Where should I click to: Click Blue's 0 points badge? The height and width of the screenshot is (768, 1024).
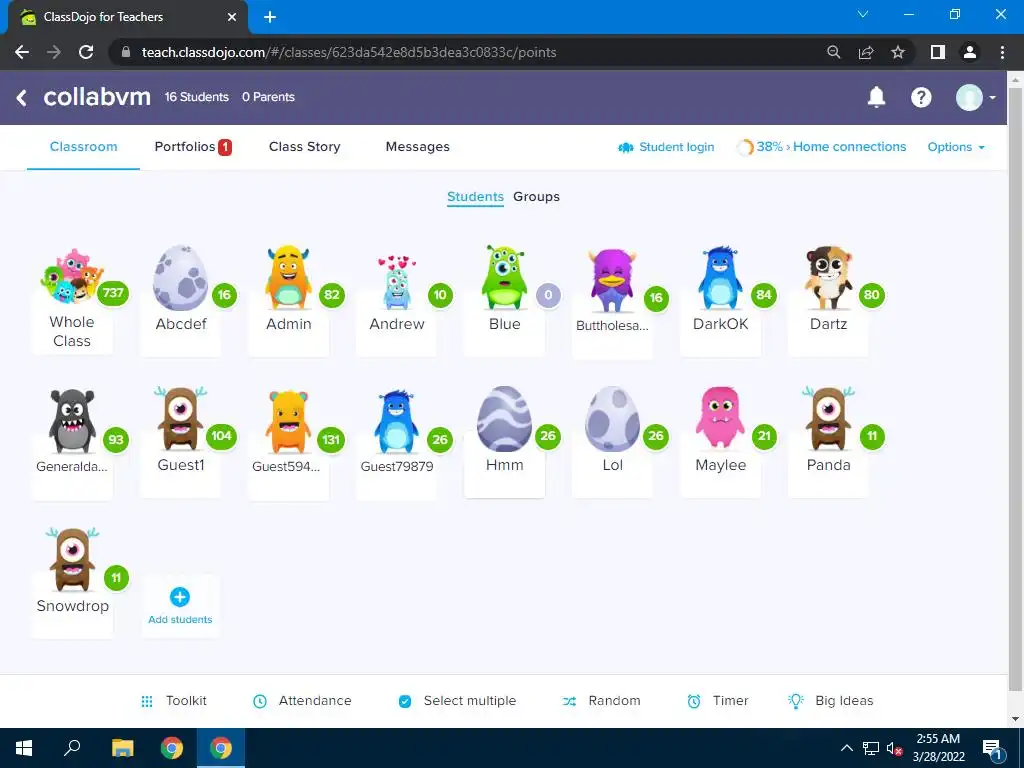(548, 295)
